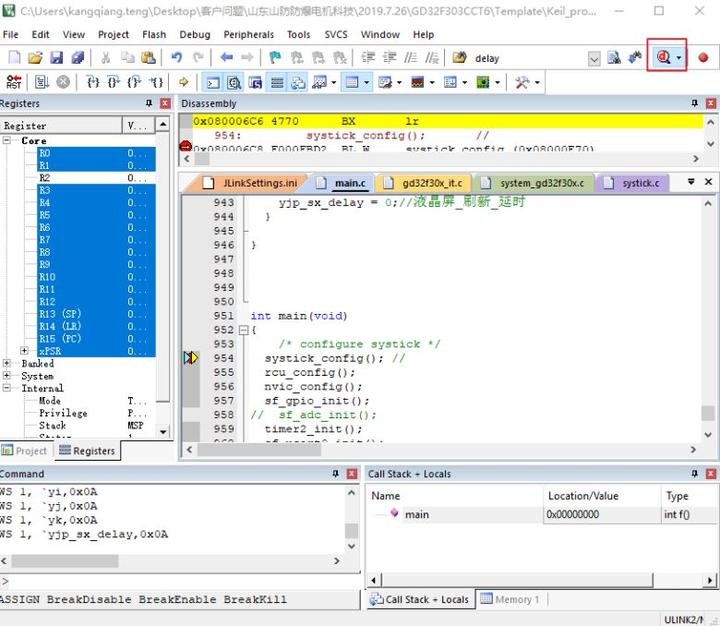Open the Peripherals menu
Screen dimensions: 720x626
click(x=248, y=34)
